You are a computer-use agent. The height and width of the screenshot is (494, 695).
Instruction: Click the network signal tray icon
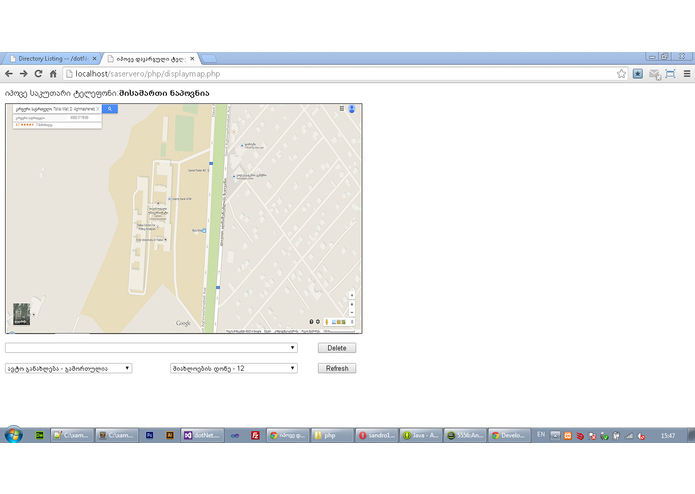click(x=629, y=436)
